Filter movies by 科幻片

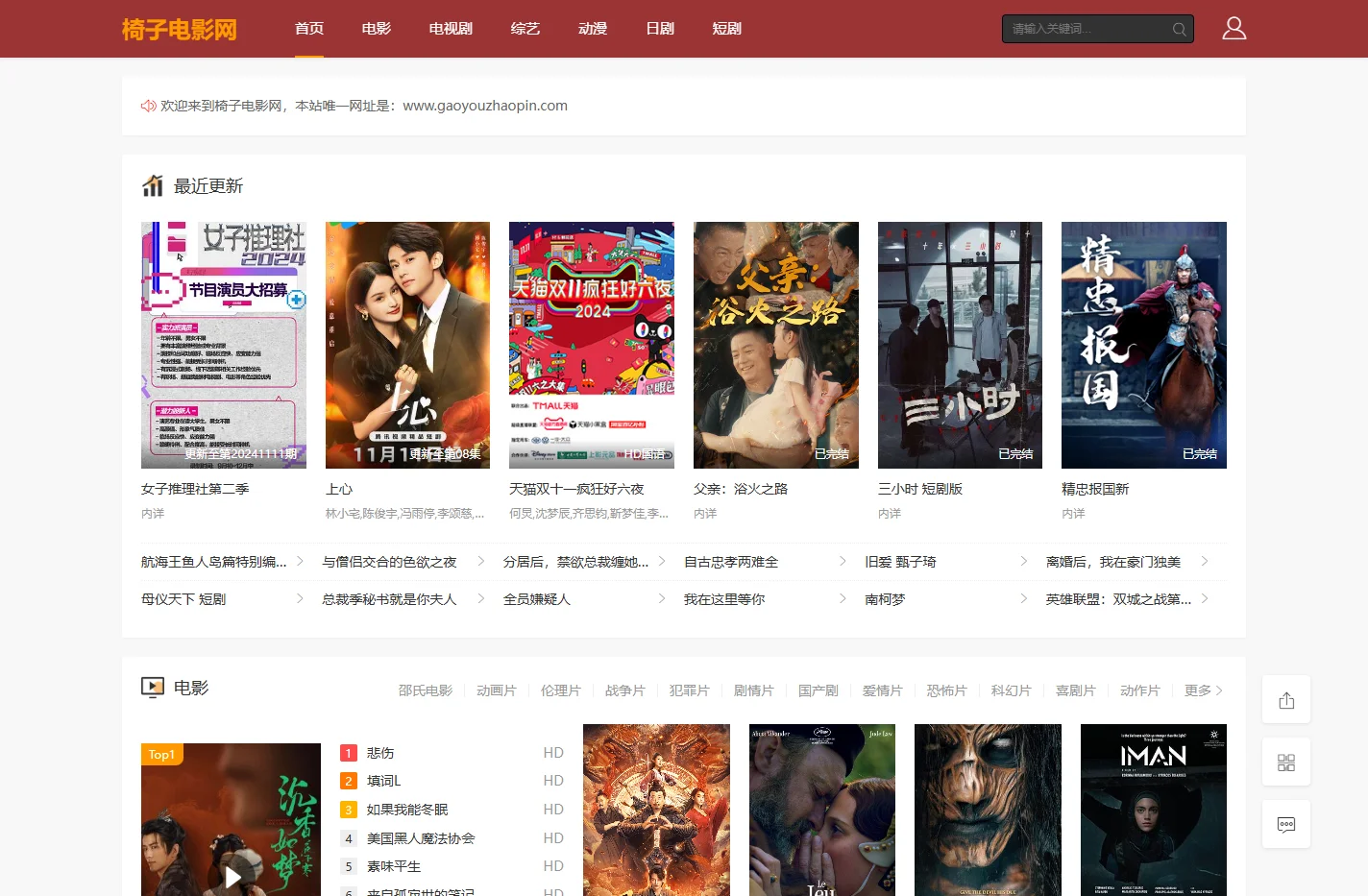(x=1012, y=690)
